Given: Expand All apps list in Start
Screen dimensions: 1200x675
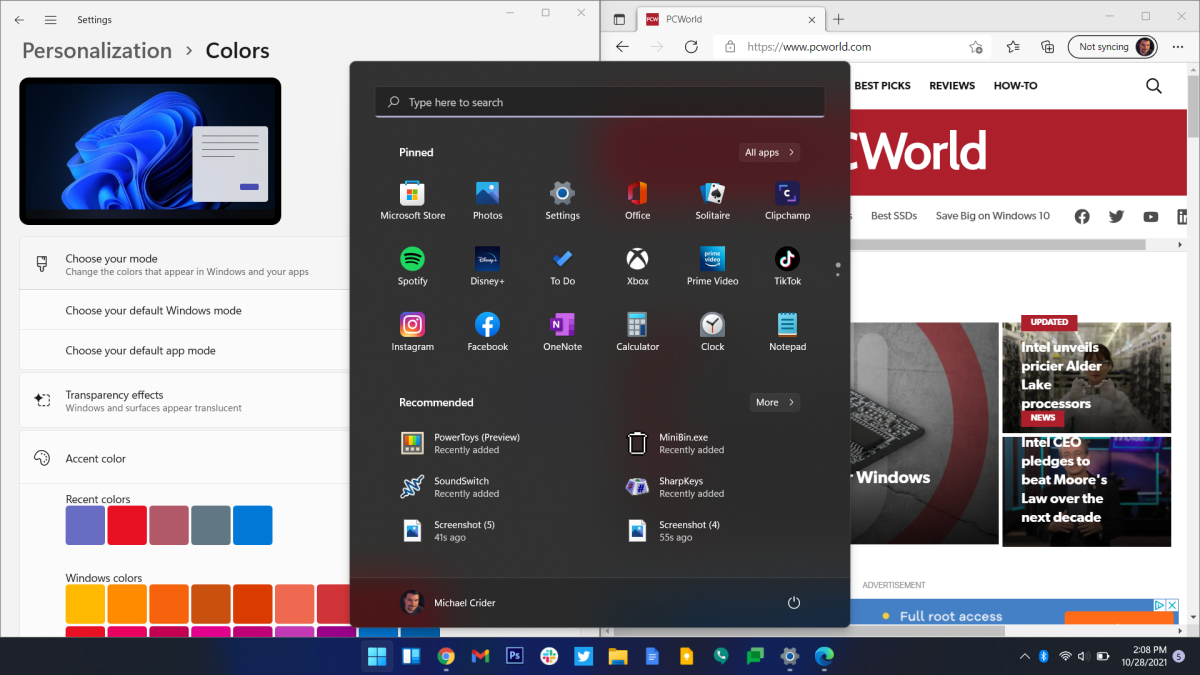Looking at the screenshot, I should tap(769, 152).
